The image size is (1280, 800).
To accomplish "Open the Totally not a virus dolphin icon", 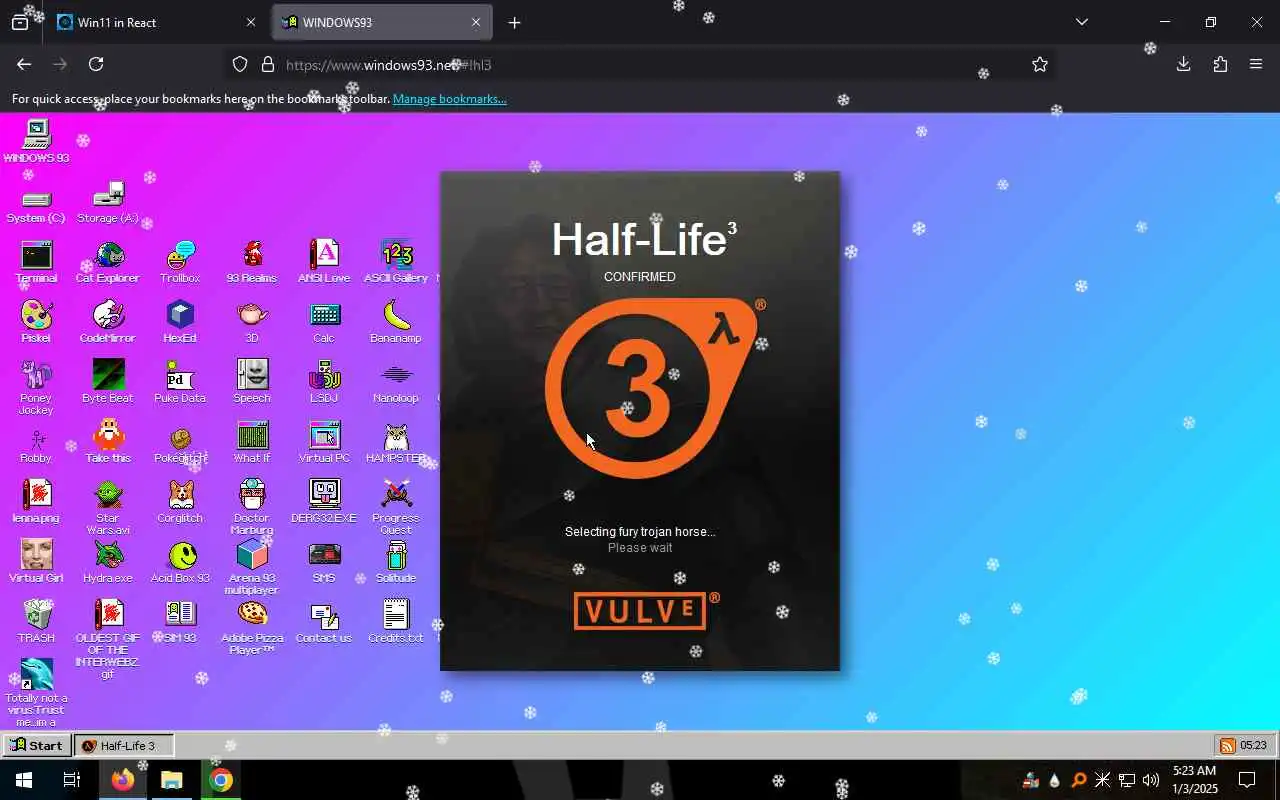I will pos(36,693).
